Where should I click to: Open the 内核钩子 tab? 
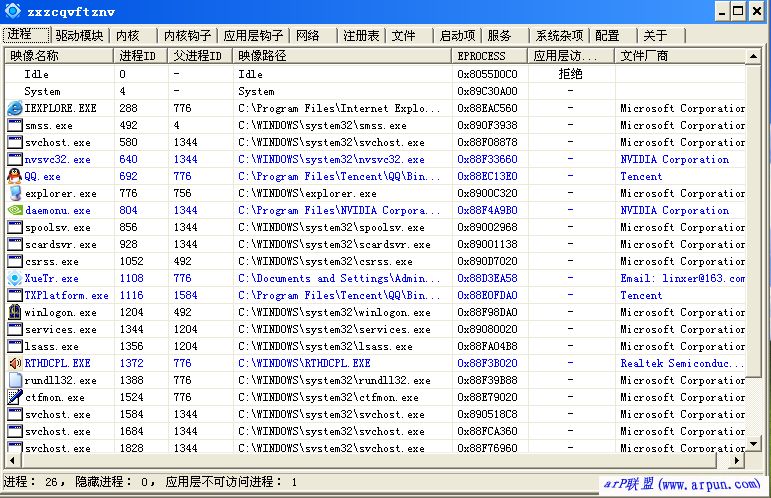(187, 35)
